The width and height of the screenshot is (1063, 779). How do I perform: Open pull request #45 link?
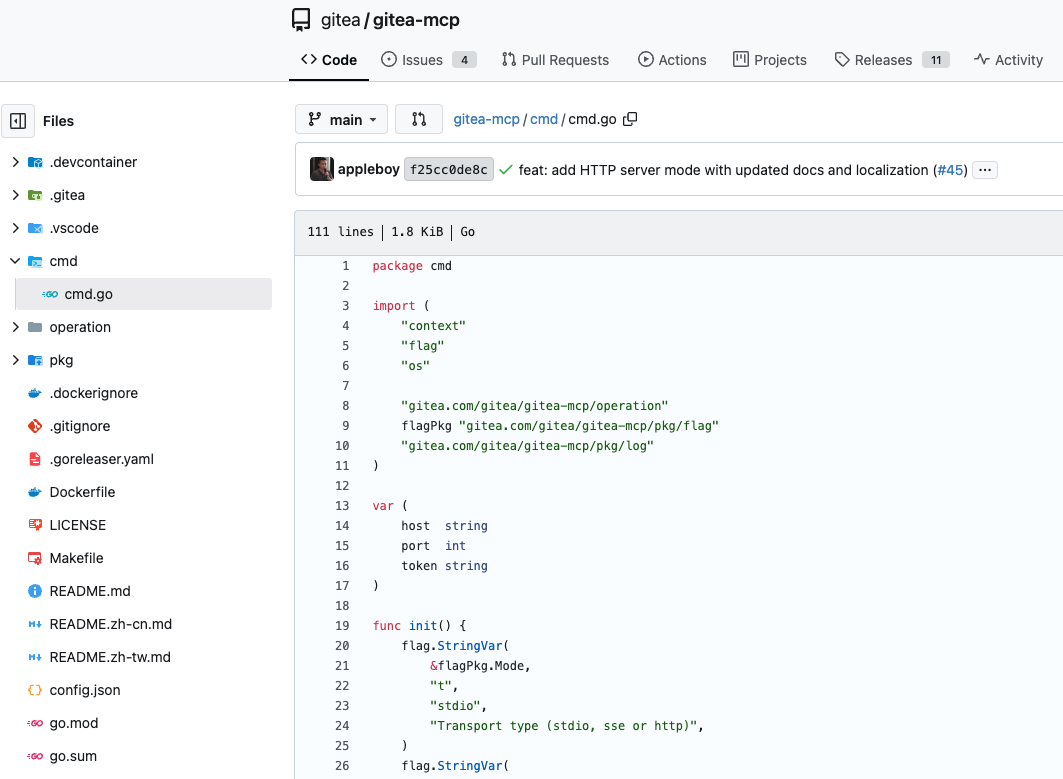tap(951, 169)
